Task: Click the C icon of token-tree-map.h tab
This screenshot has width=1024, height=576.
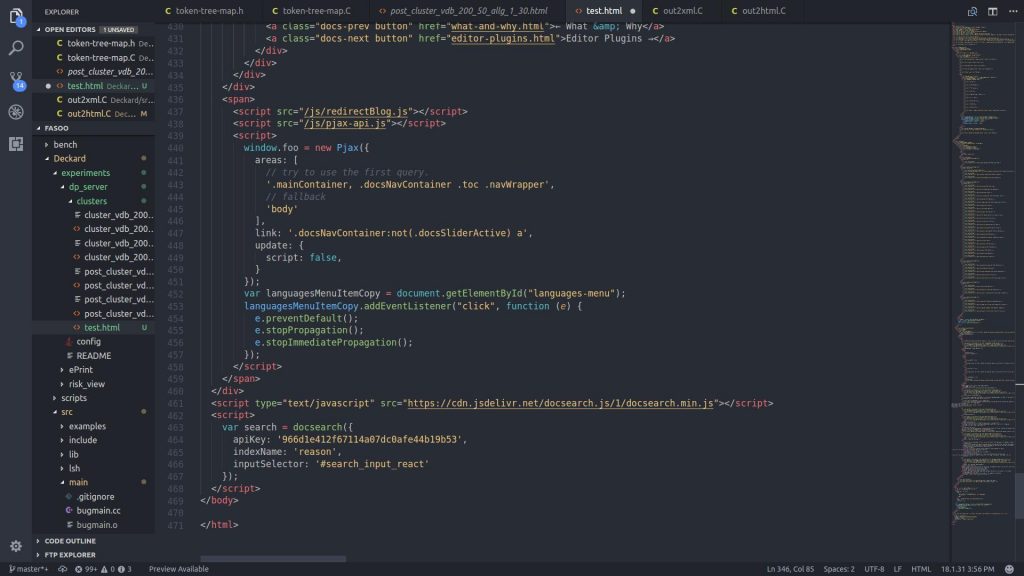Action: [x=168, y=11]
